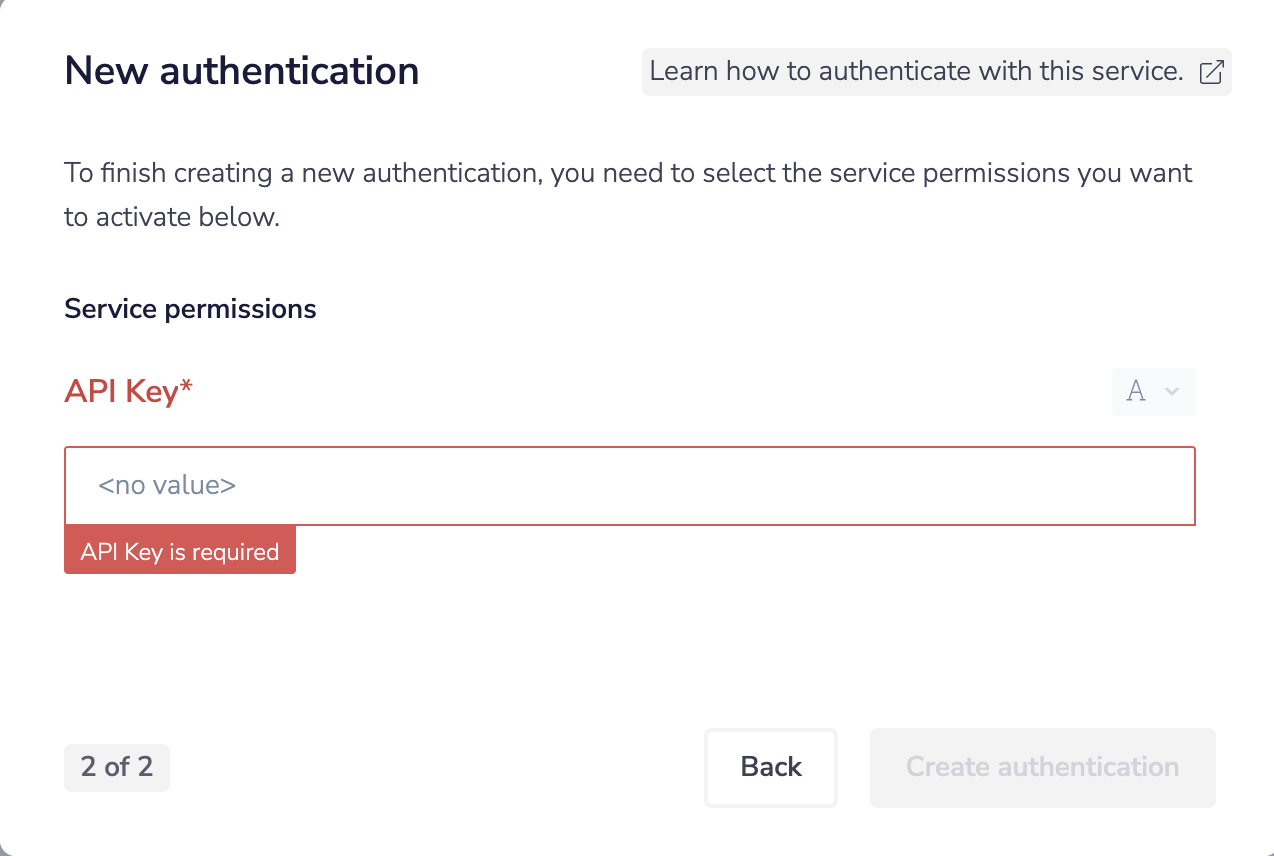1274x856 pixels.
Task: Expand the value type selector next to API Key
Action: pos(1153,392)
